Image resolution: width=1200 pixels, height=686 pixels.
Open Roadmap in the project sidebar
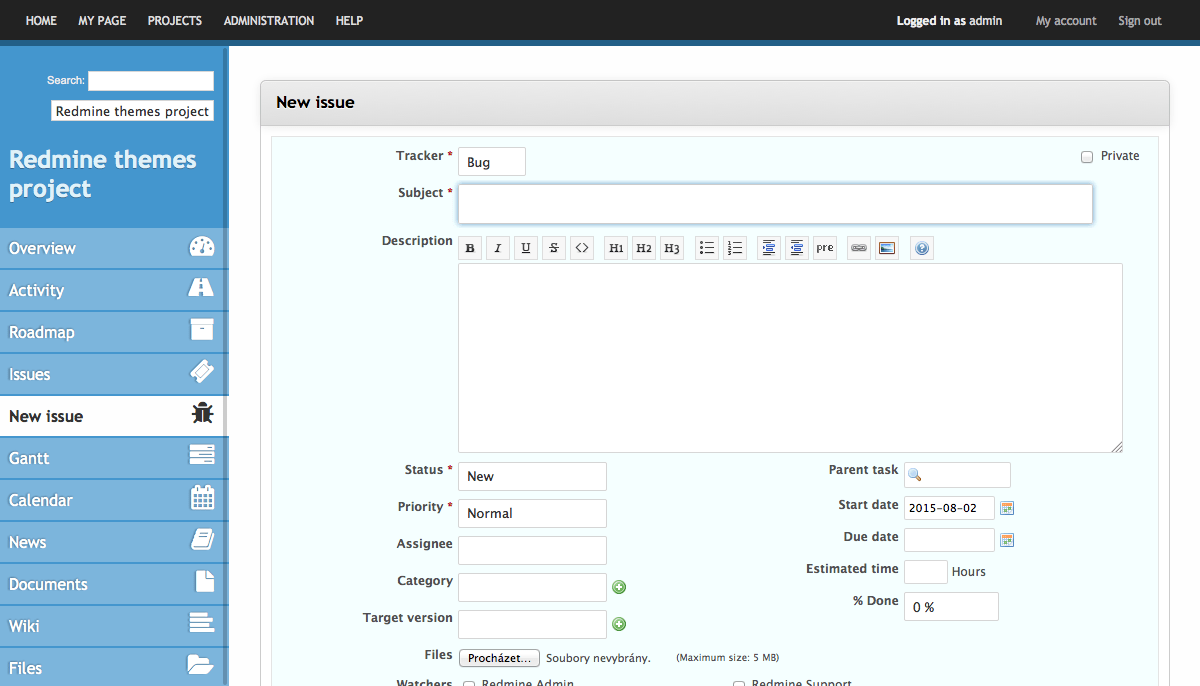[x=114, y=332]
